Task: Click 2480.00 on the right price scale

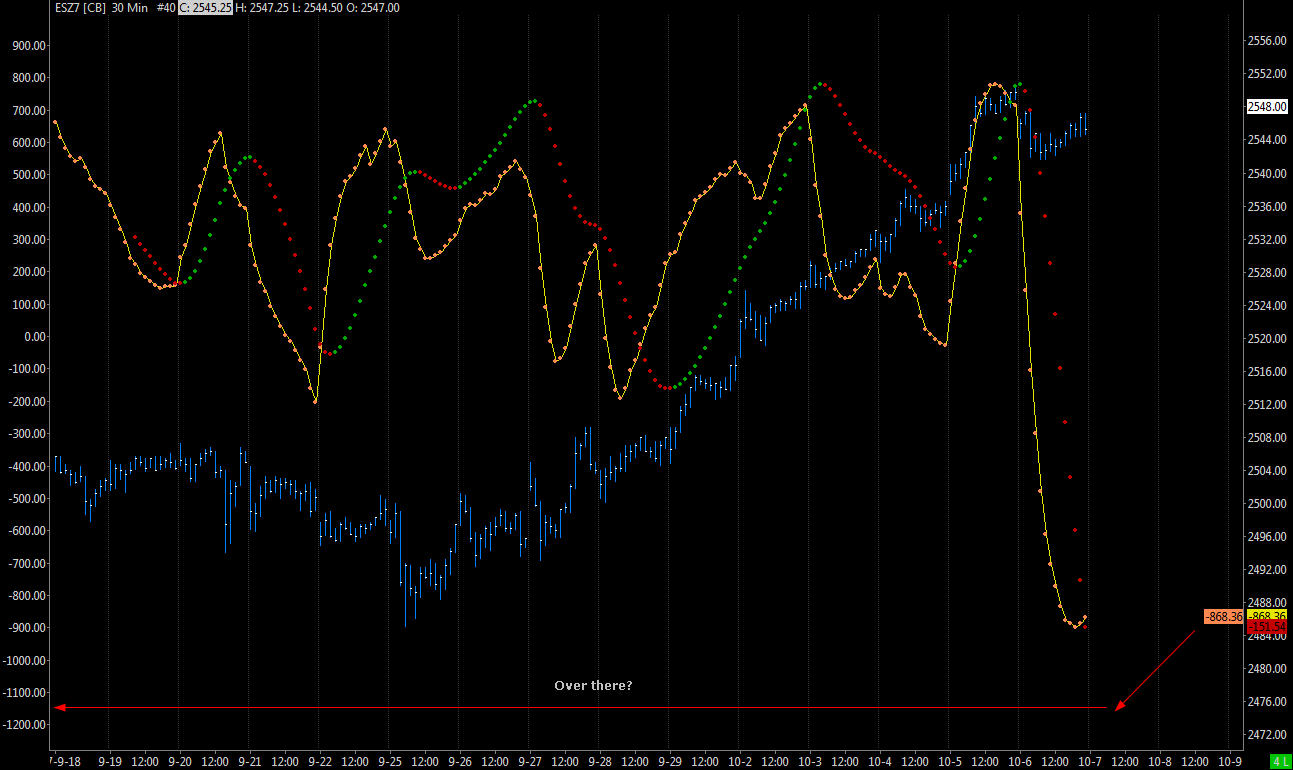Action: pyautogui.click(x=1265, y=668)
